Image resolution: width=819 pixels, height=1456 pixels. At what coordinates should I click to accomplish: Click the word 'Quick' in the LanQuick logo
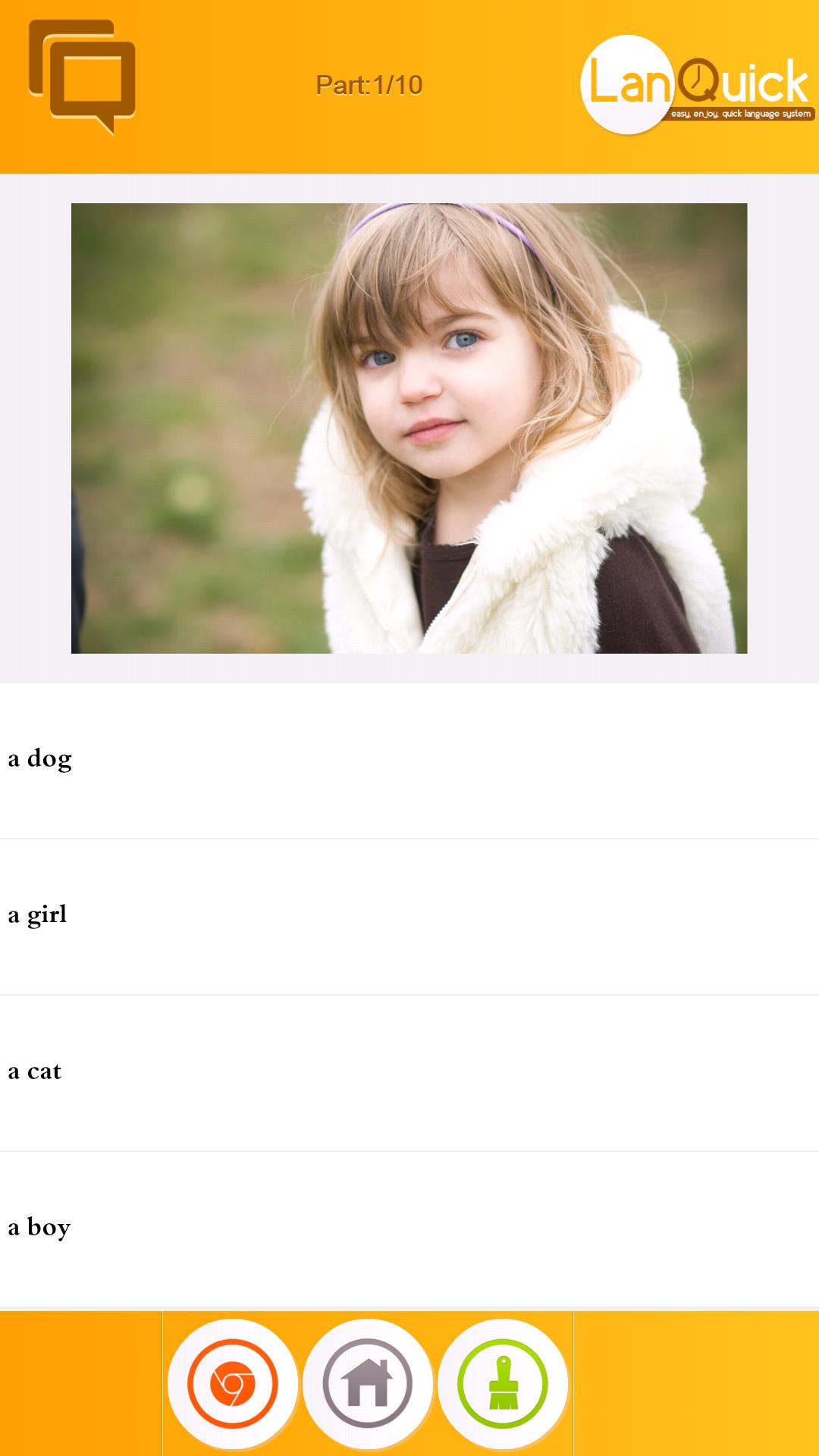743,80
